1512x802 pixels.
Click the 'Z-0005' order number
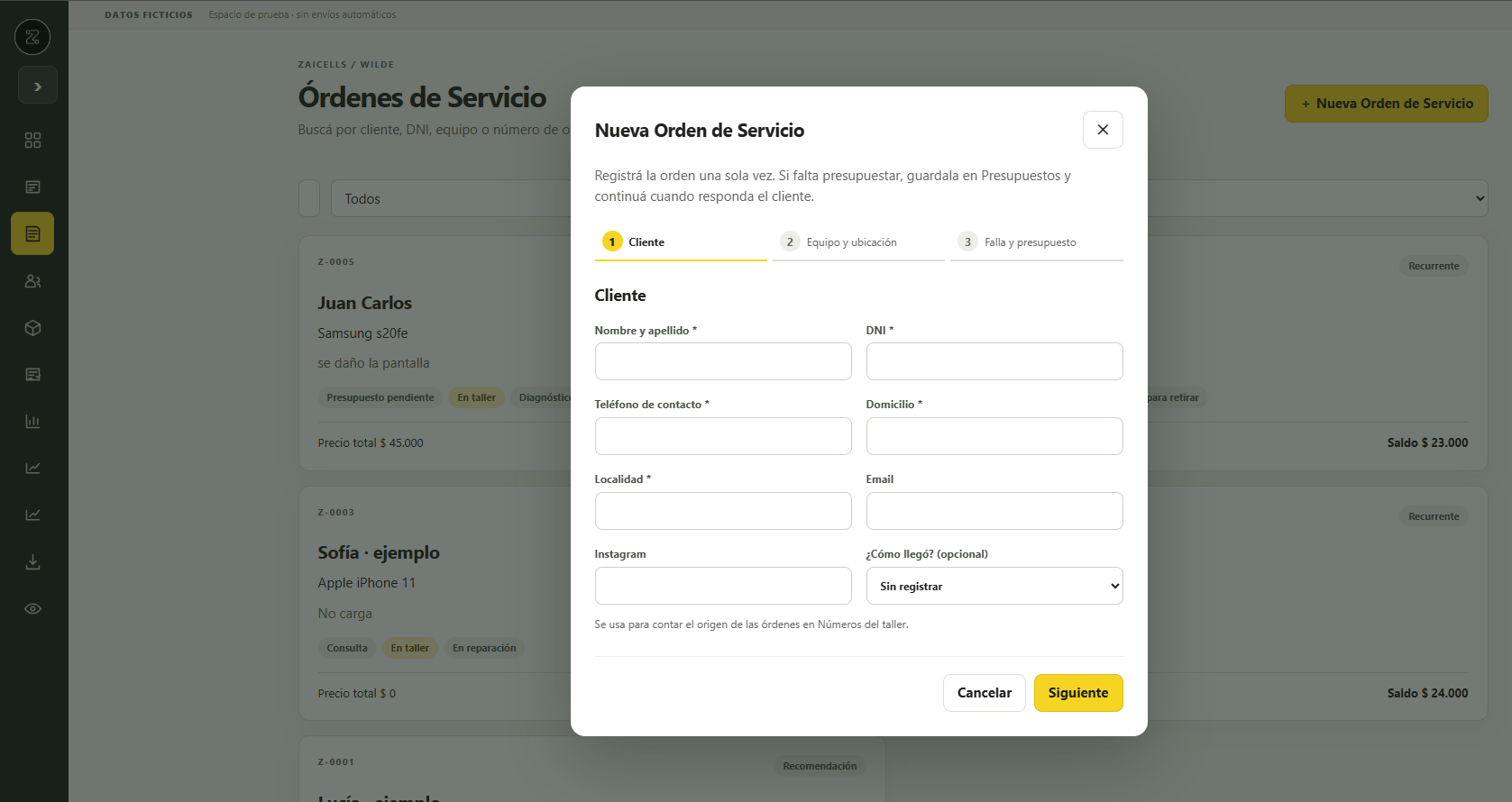coord(336,262)
